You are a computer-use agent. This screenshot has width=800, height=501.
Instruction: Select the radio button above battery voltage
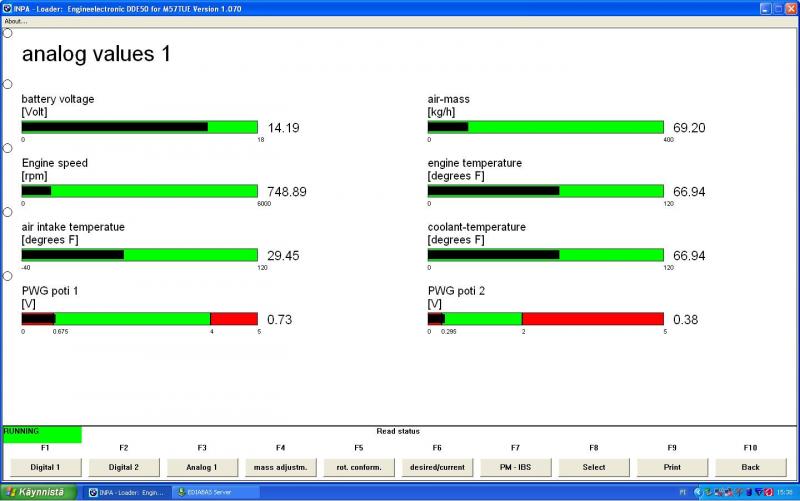pos(8,84)
